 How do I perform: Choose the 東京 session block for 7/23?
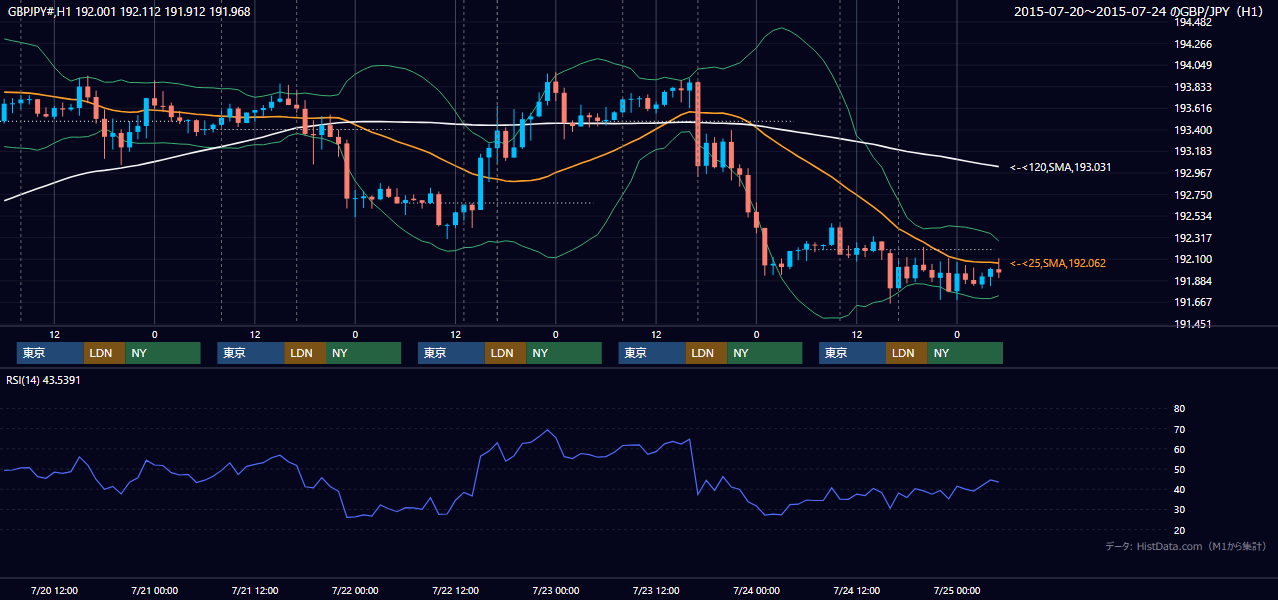point(652,353)
